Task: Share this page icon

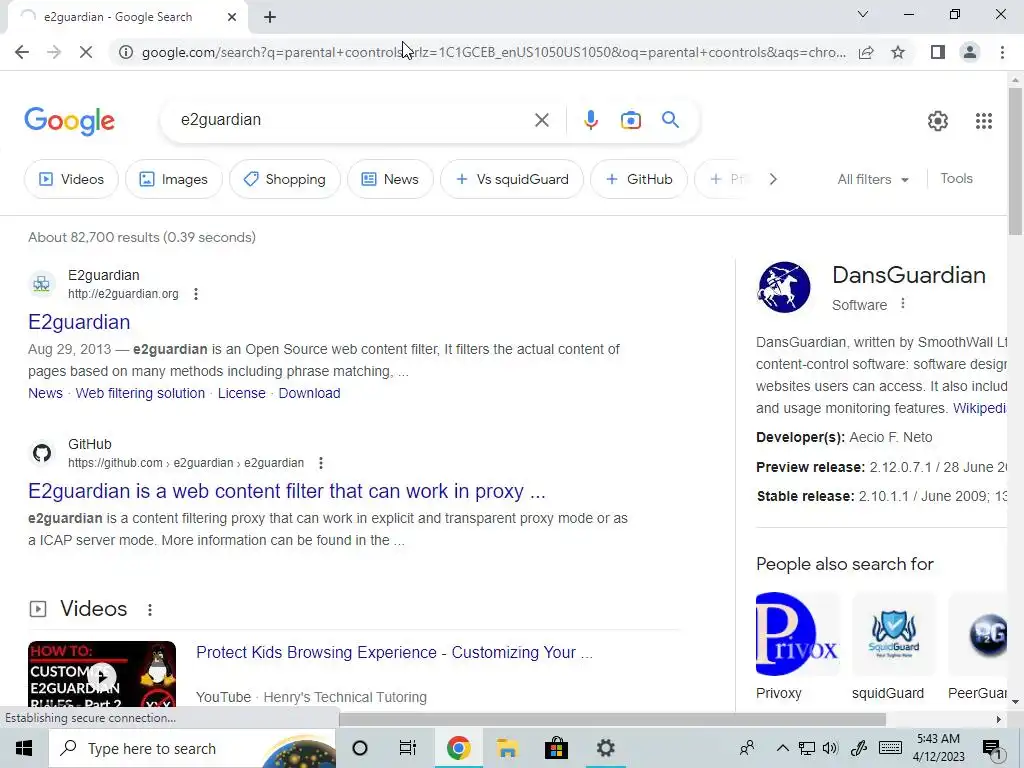Action: click(866, 52)
